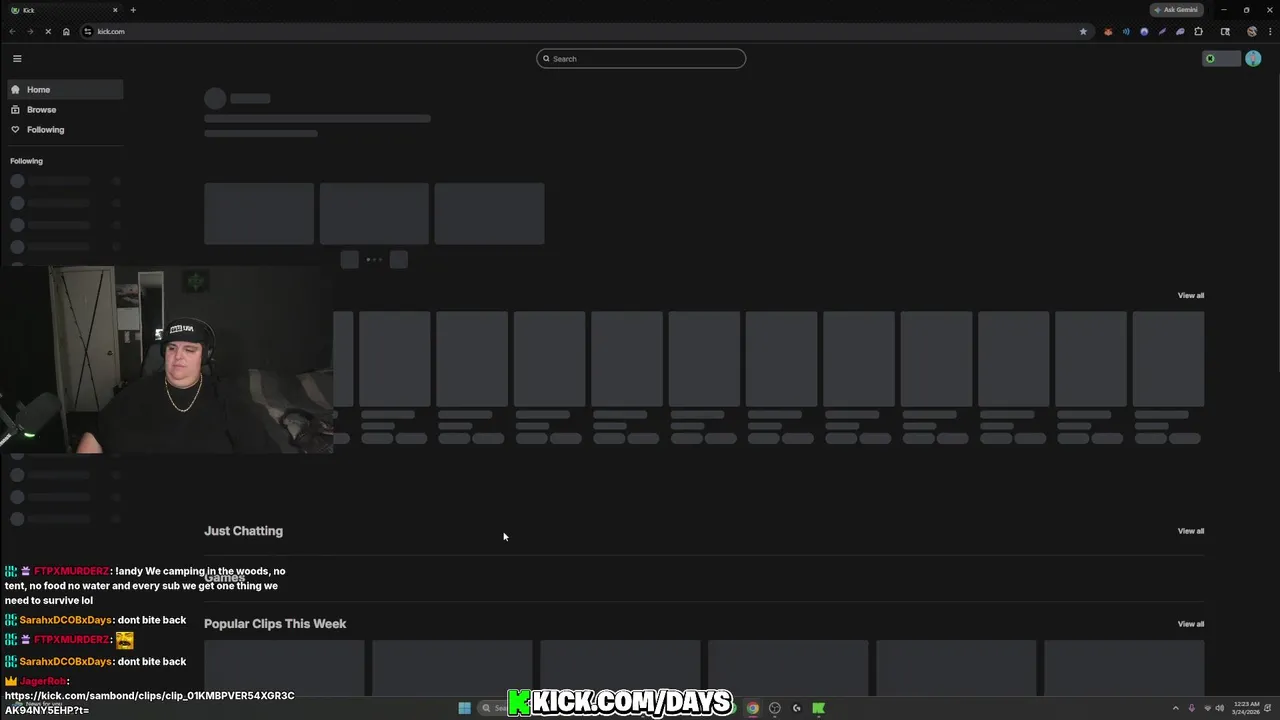Click the sambond clip link in chat

point(149,703)
